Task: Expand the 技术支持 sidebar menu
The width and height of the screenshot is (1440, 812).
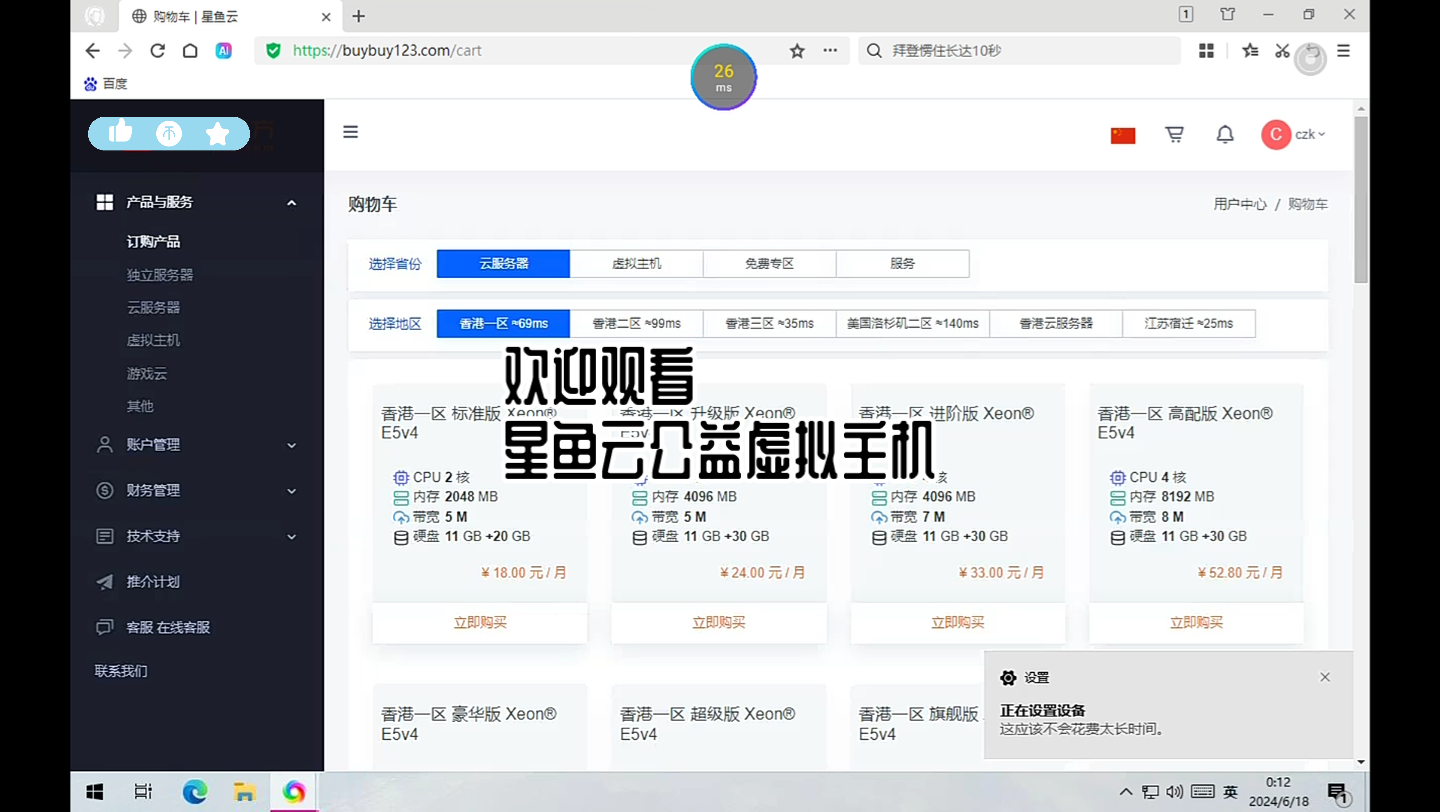Action: (x=197, y=536)
